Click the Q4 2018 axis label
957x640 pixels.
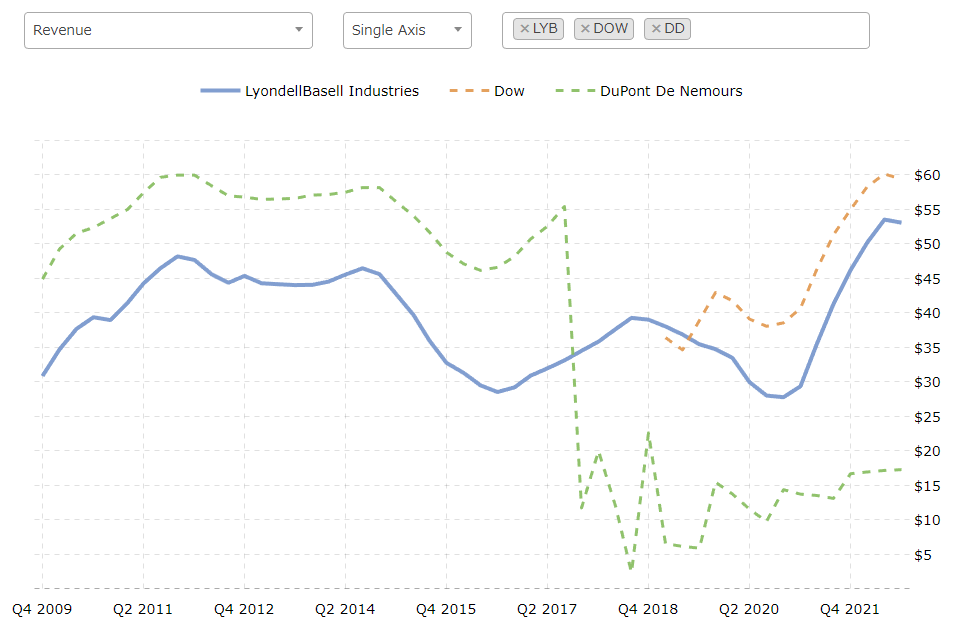pyautogui.click(x=648, y=609)
